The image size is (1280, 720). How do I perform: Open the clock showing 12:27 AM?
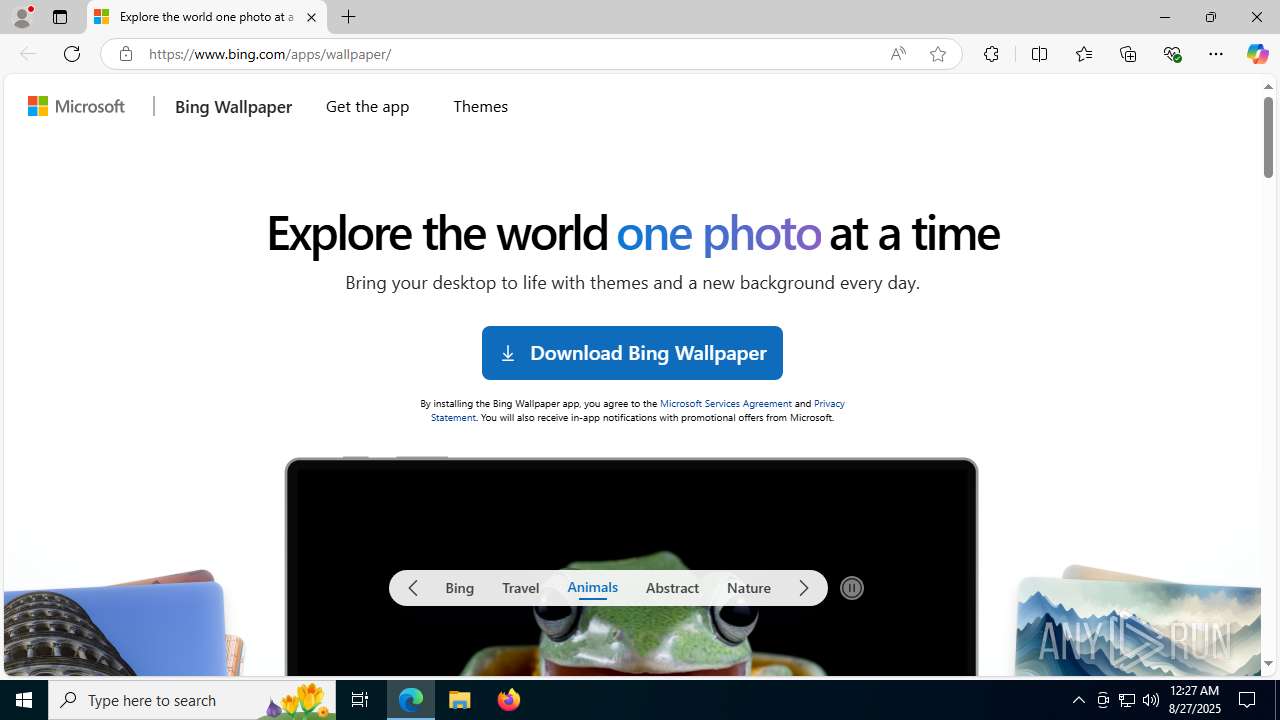(1195, 700)
